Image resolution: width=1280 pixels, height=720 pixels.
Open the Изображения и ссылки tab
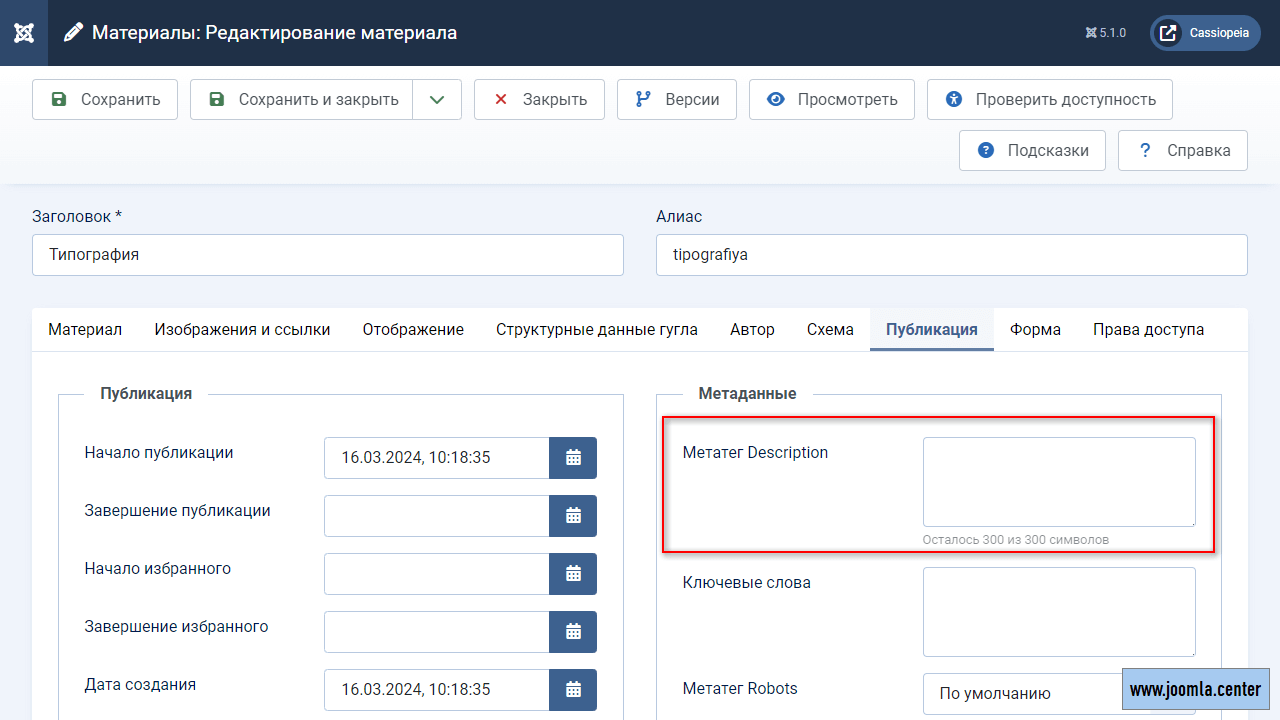(x=242, y=330)
